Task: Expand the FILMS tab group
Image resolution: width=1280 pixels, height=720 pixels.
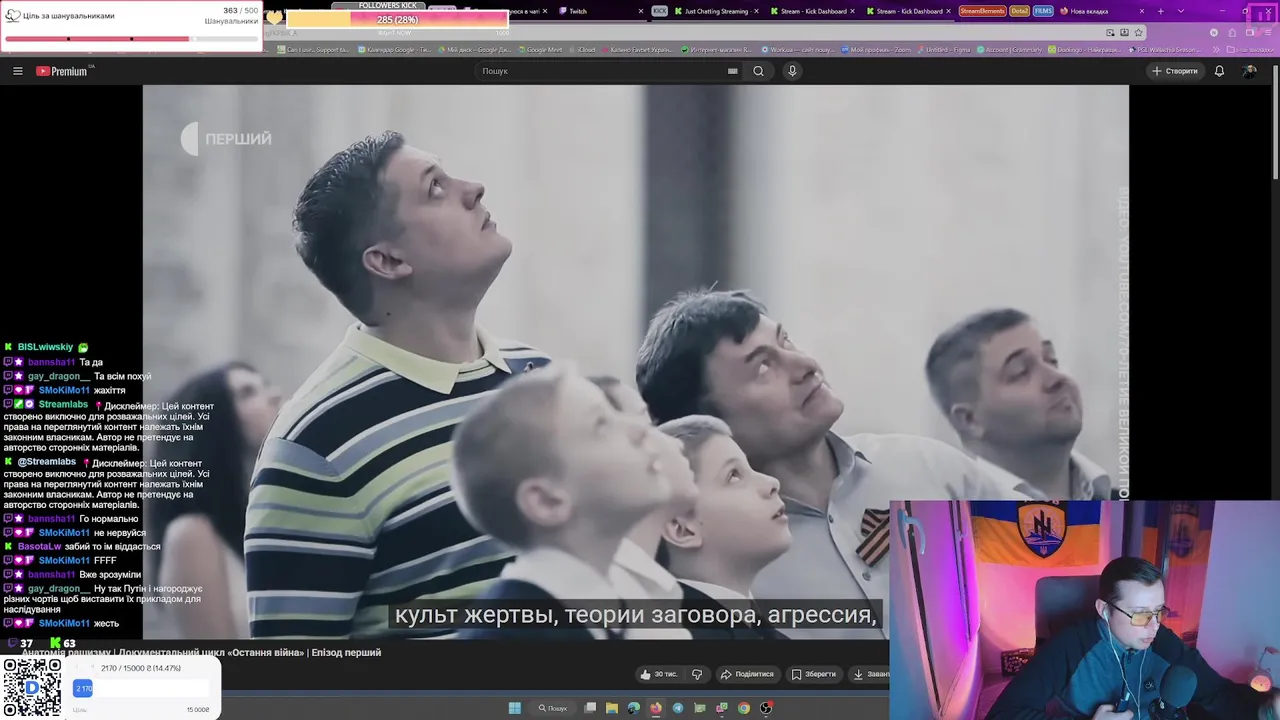Action: (1043, 11)
